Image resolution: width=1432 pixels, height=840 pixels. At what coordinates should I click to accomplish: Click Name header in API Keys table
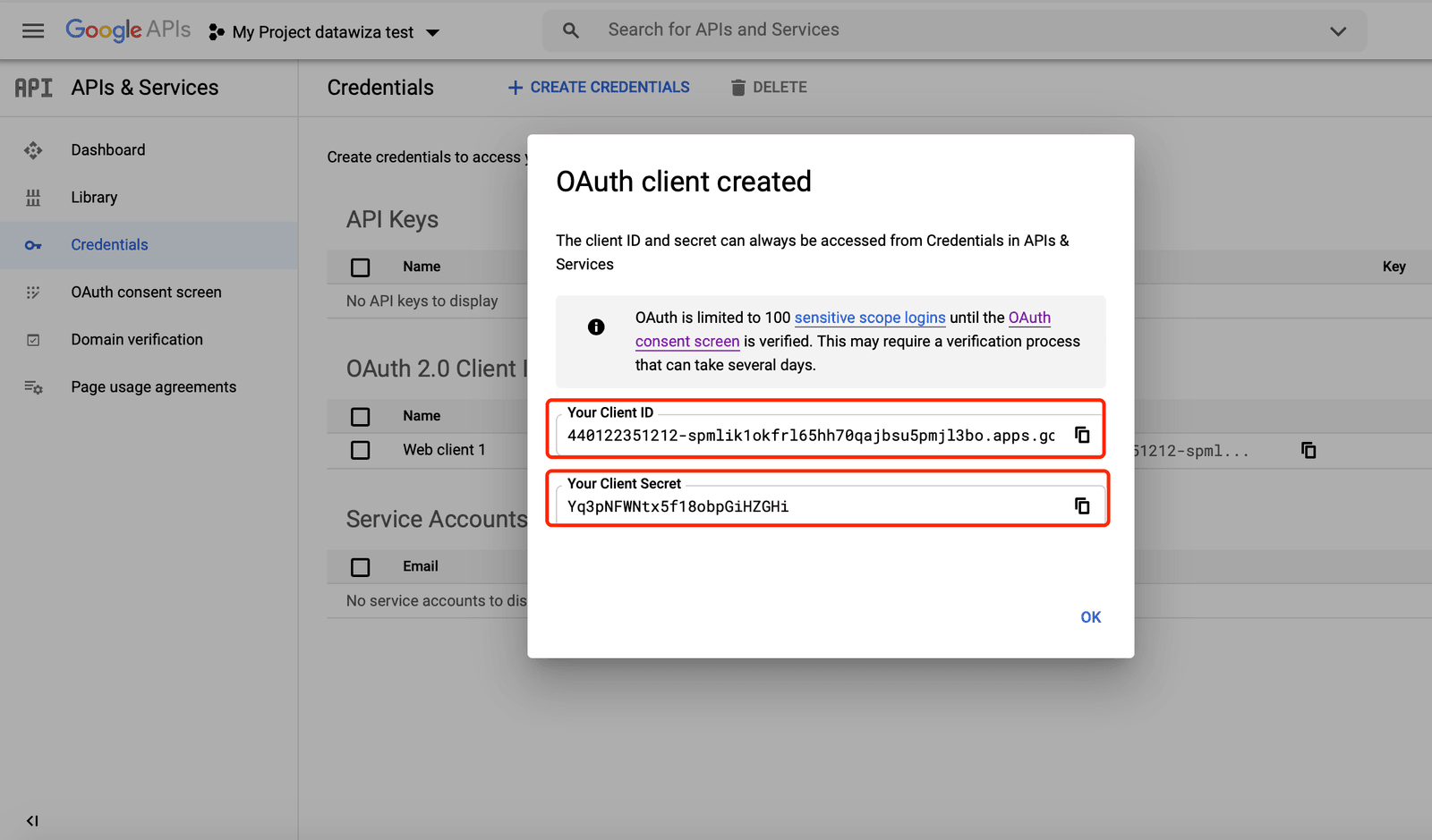422,267
